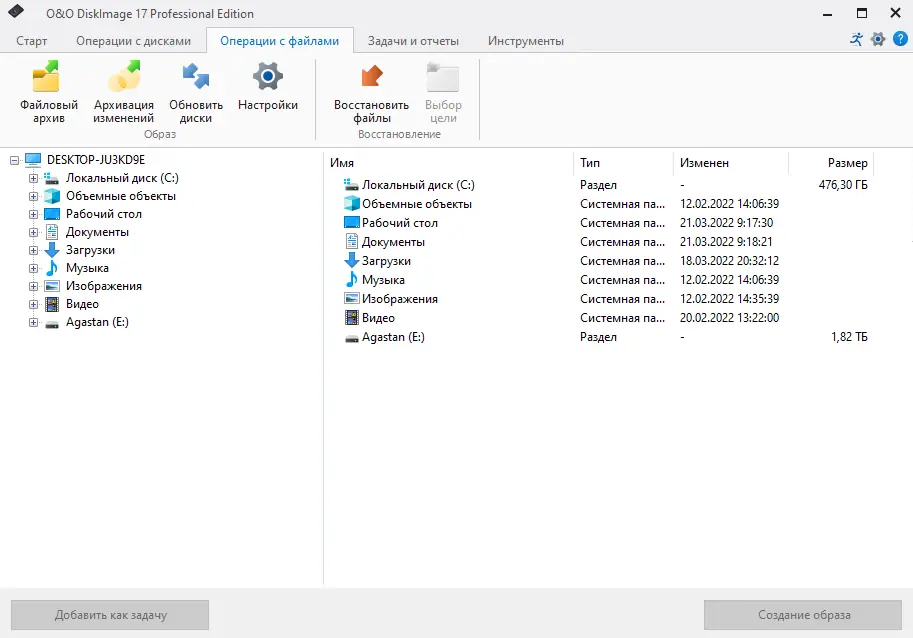The image size is (913, 638).
Task: Click Документы icon in file list
Action: click(351, 241)
